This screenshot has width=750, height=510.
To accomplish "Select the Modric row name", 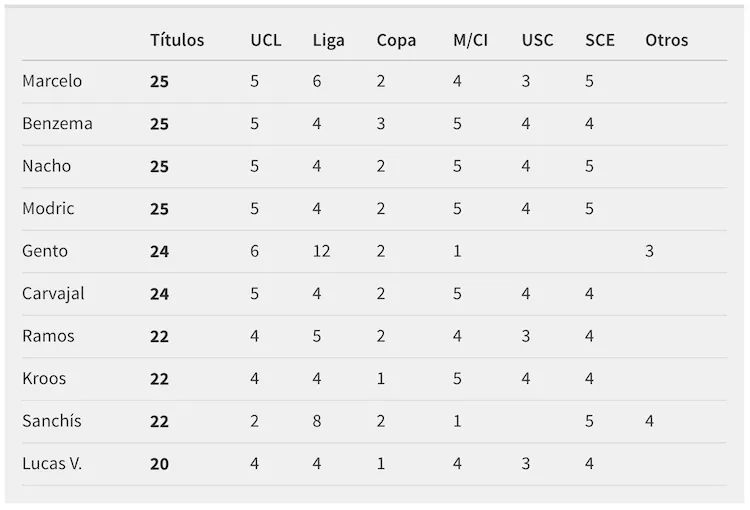I will pos(48,209).
